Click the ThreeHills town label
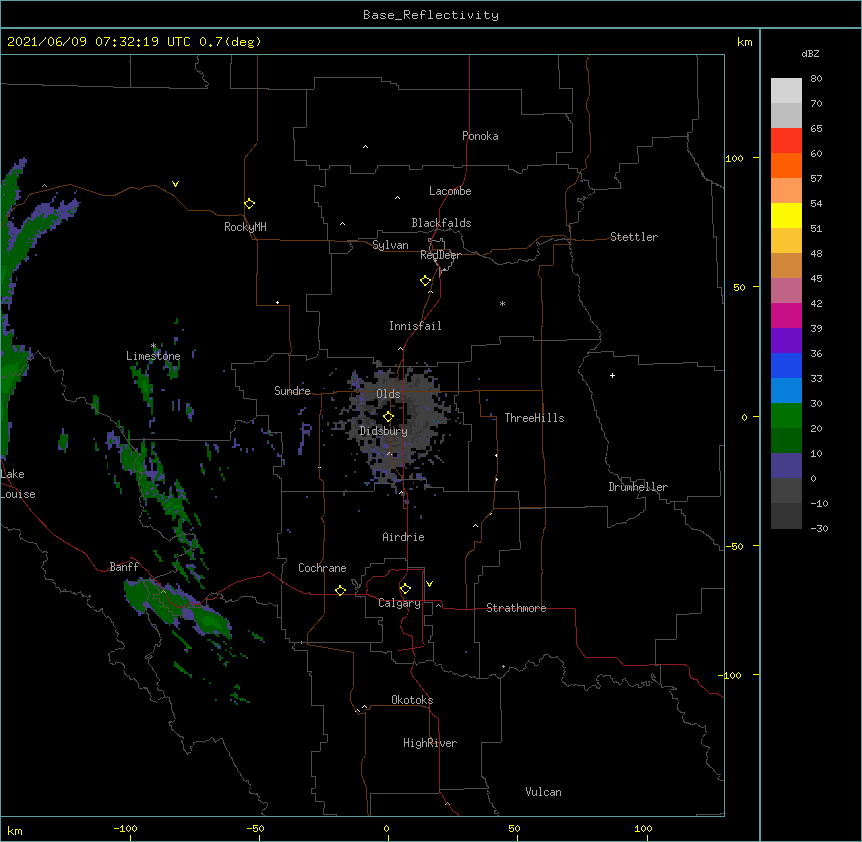Viewport: 862px width, 842px height. pos(534,418)
